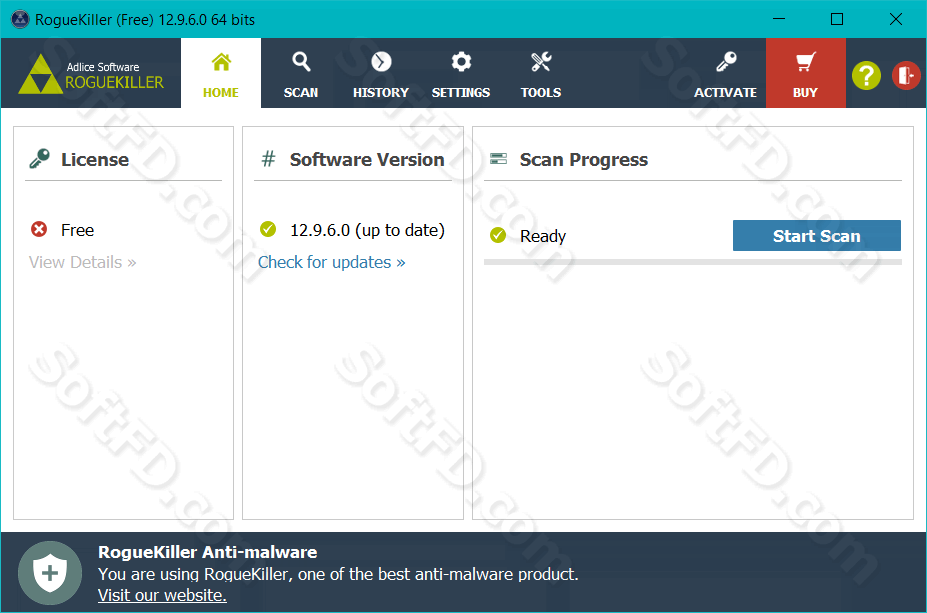Open the Activate license section
927x613 pixels.
725,73
